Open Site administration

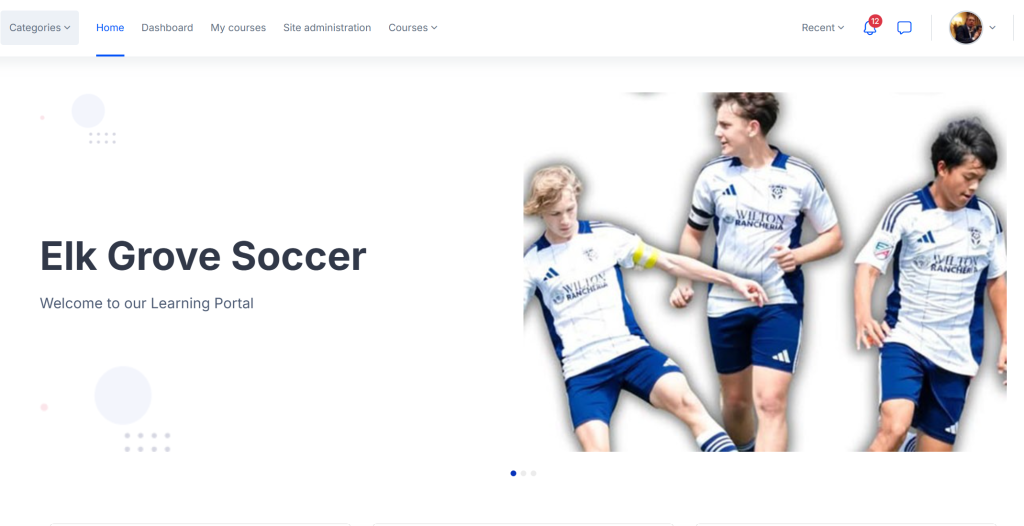pyautogui.click(x=327, y=27)
